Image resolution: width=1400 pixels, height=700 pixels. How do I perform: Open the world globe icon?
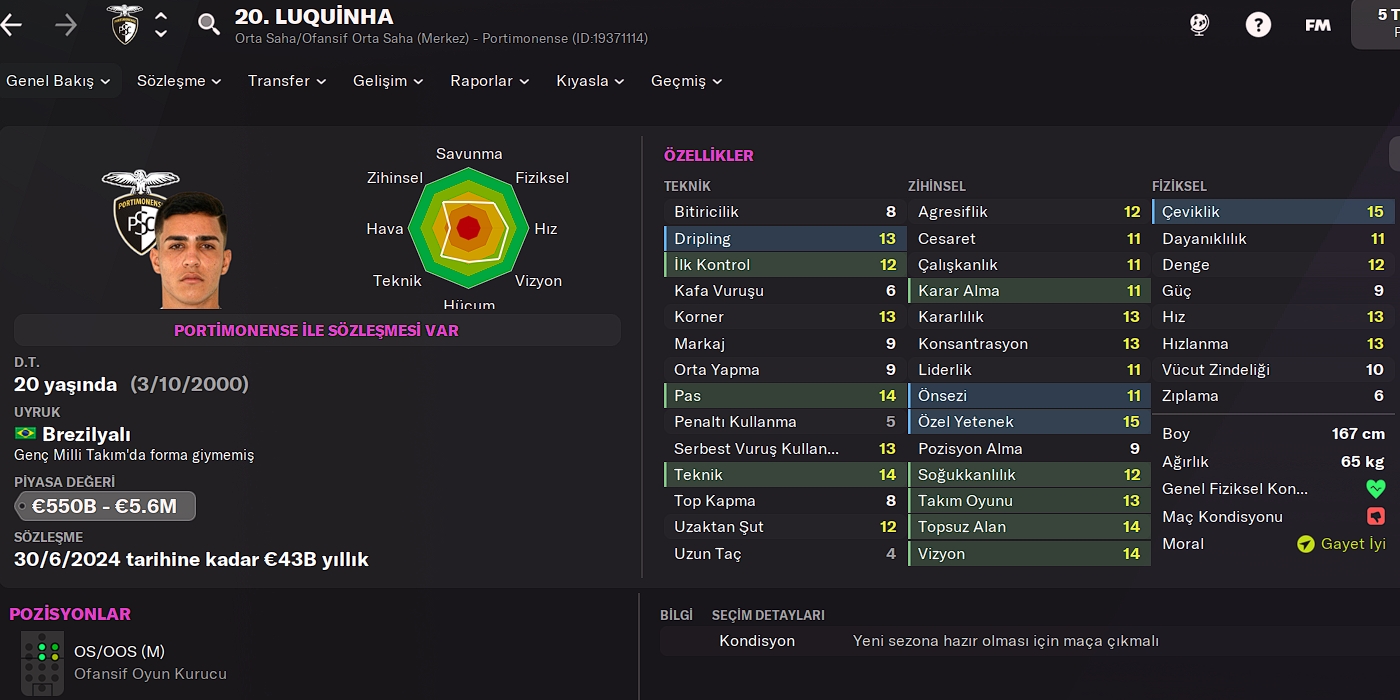(1199, 25)
